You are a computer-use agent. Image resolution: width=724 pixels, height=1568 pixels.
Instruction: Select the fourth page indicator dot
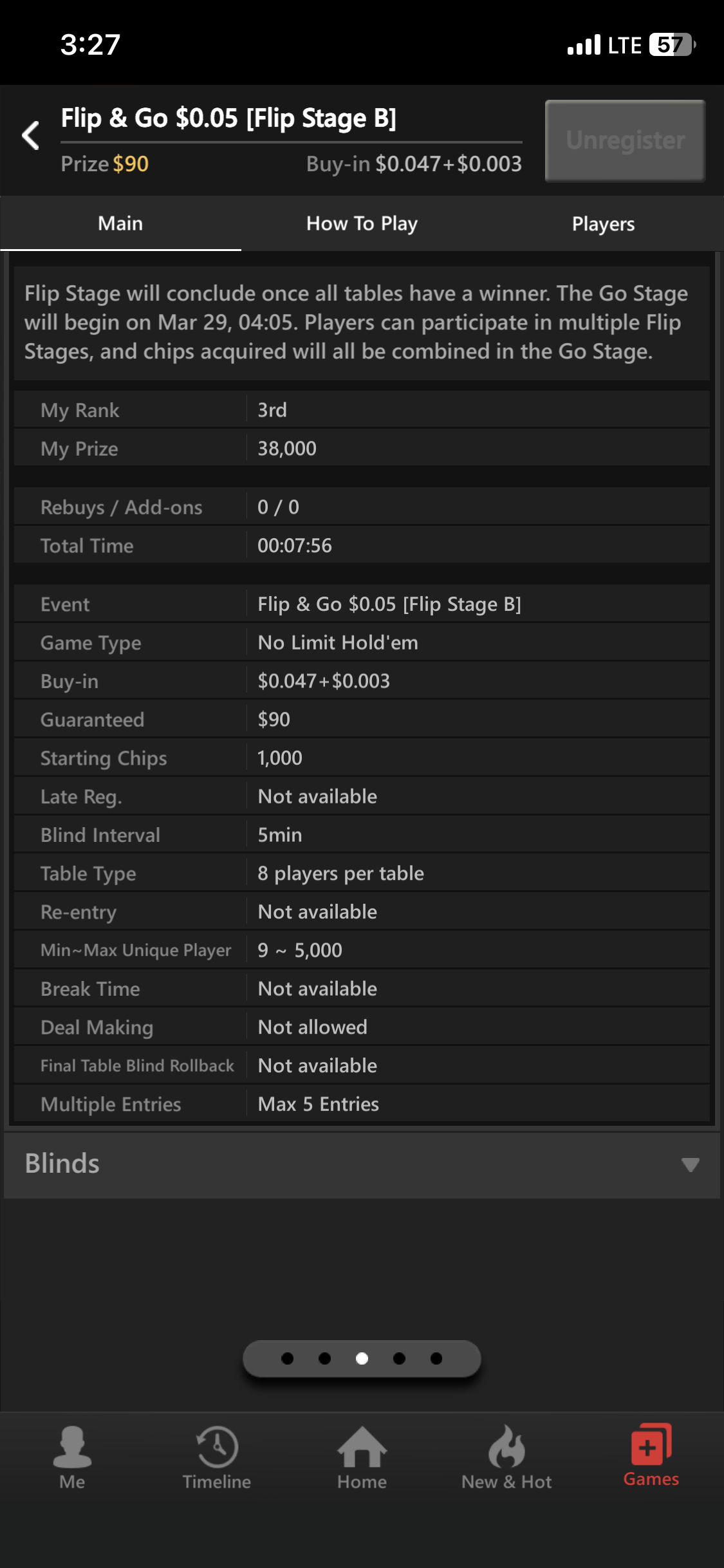click(400, 1358)
